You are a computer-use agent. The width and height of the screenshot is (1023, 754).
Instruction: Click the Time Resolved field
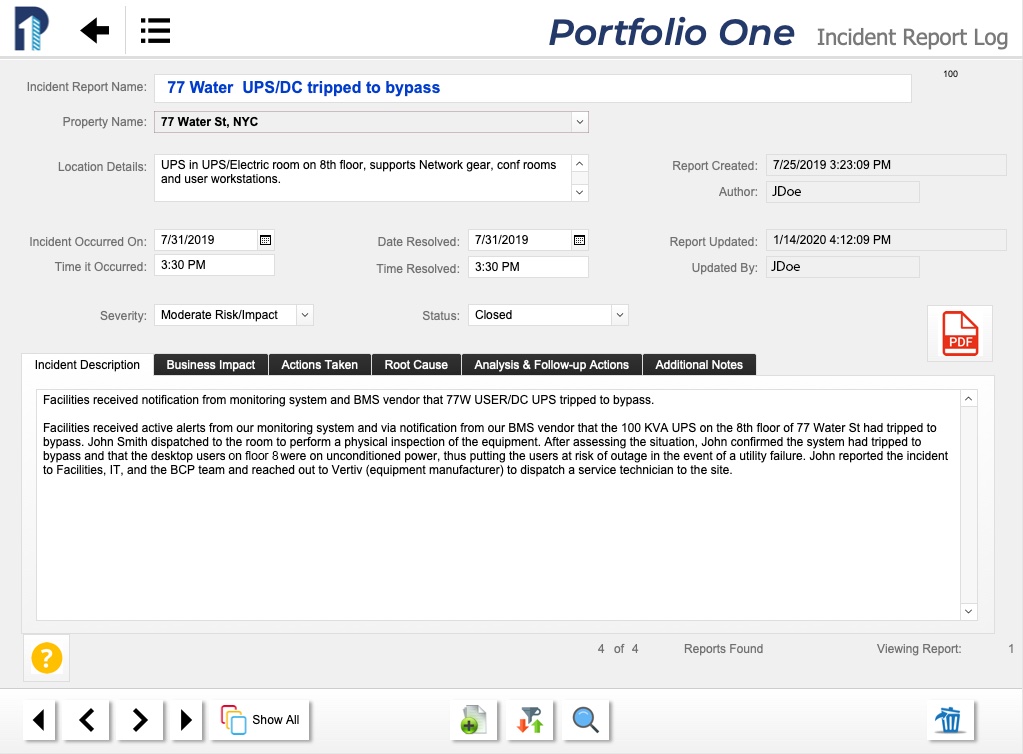click(528, 267)
